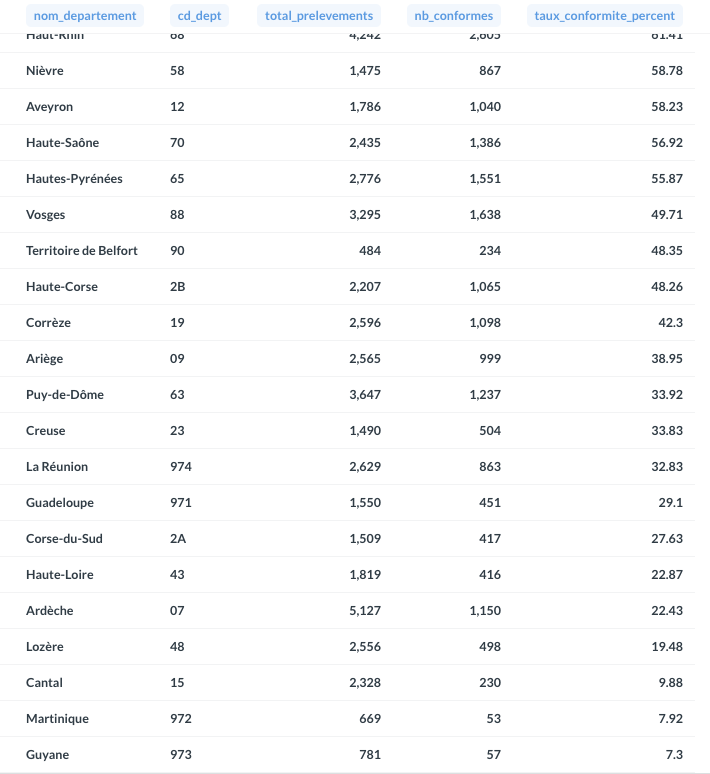Select the Nièvre department cell

tap(45, 71)
